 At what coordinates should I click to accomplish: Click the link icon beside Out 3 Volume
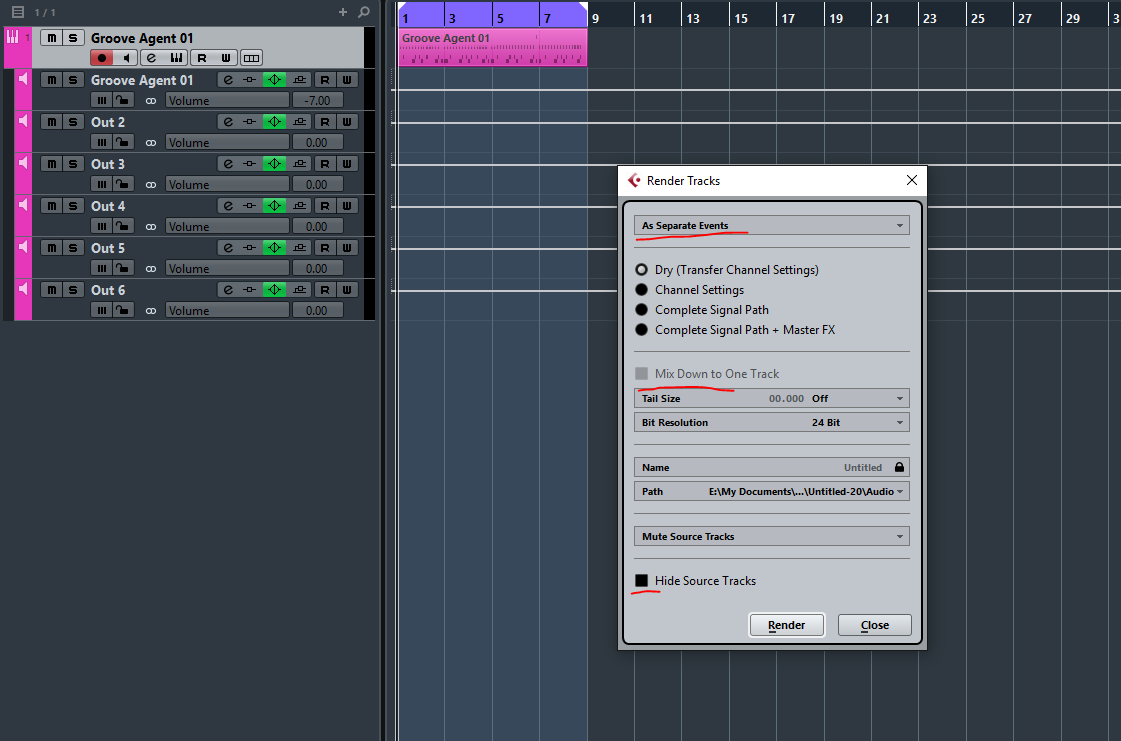coord(151,185)
